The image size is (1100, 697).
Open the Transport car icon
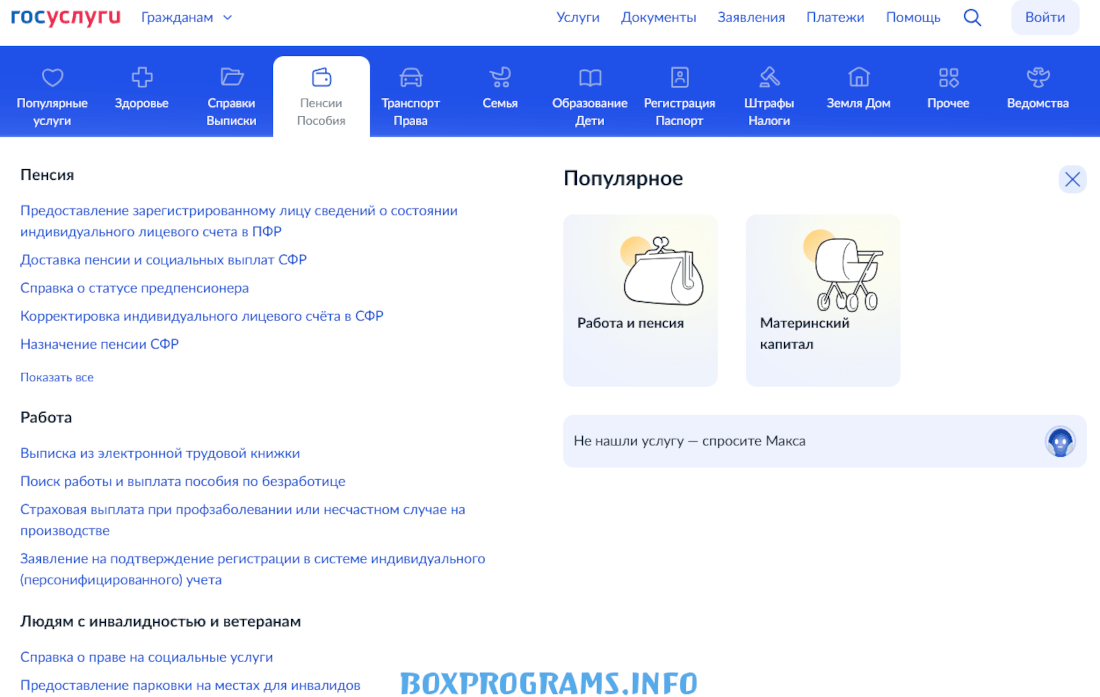click(410, 77)
